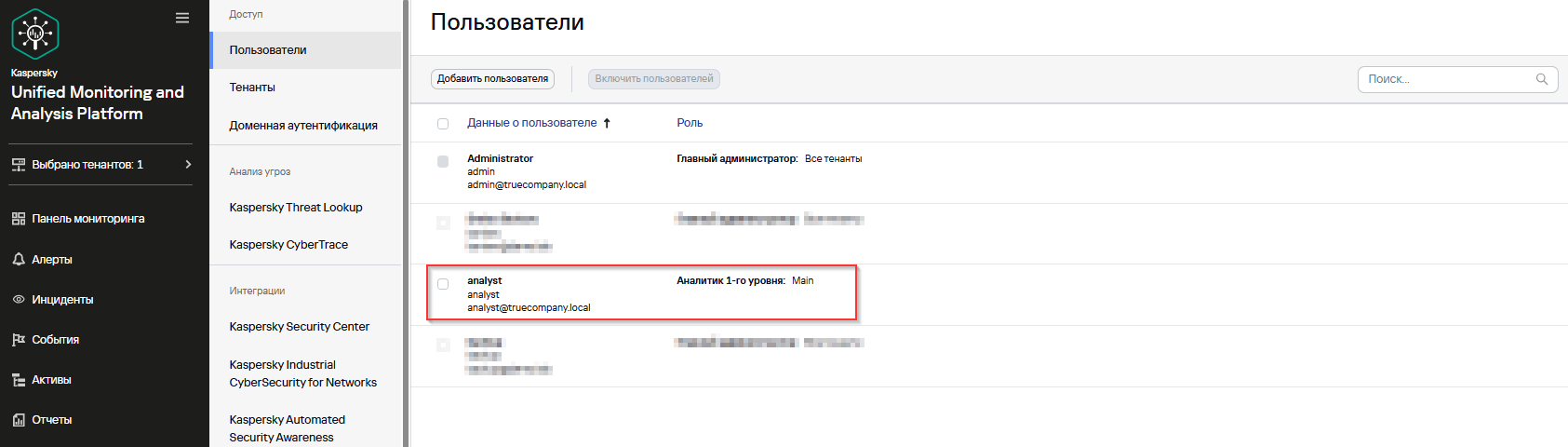
Task: Click Главный администратор role text
Action: click(x=737, y=159)
